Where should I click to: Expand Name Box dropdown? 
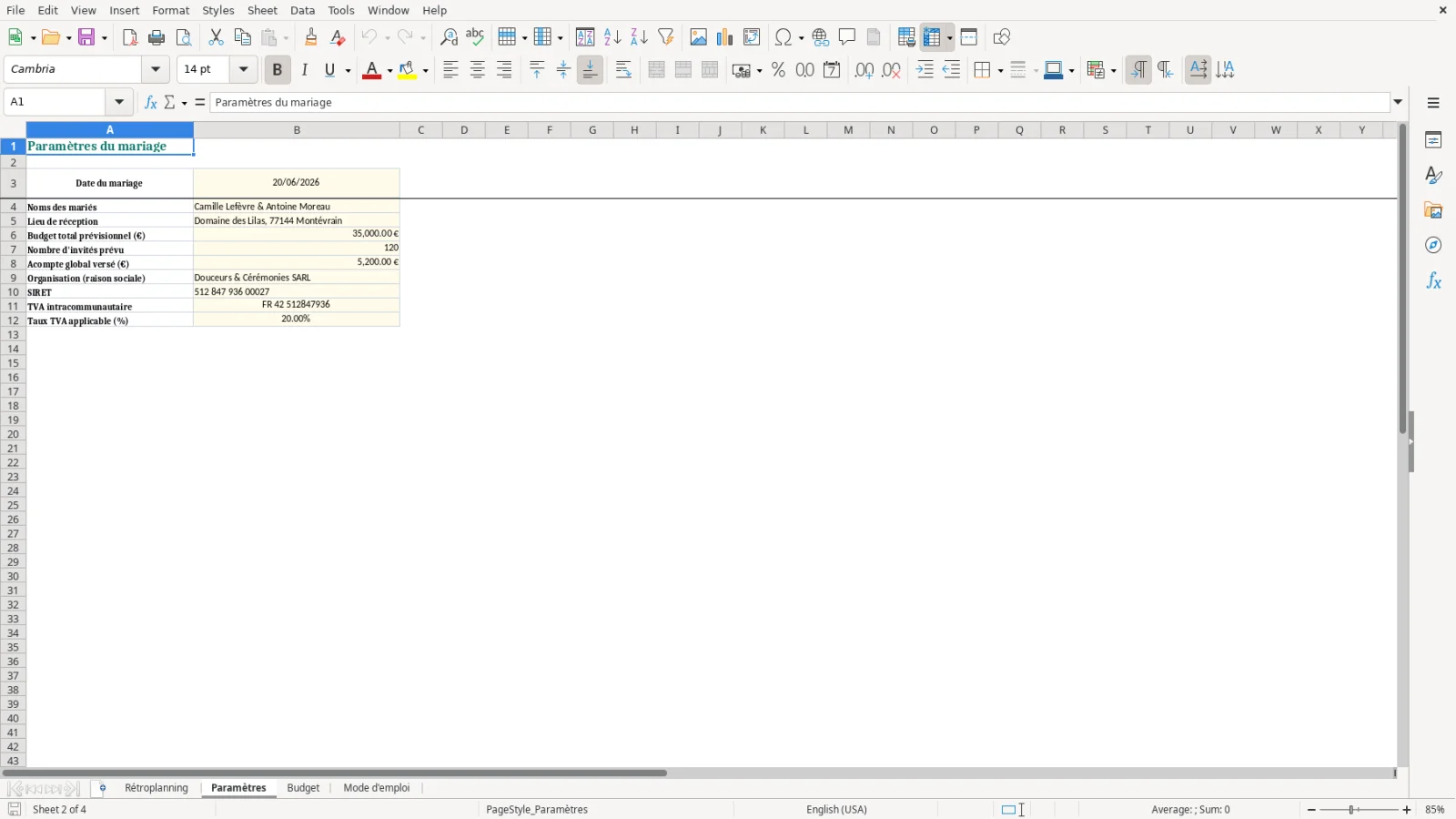[119, 102]
